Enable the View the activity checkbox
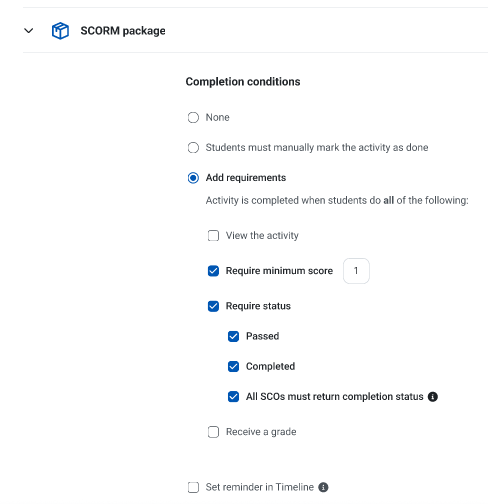 213,235
